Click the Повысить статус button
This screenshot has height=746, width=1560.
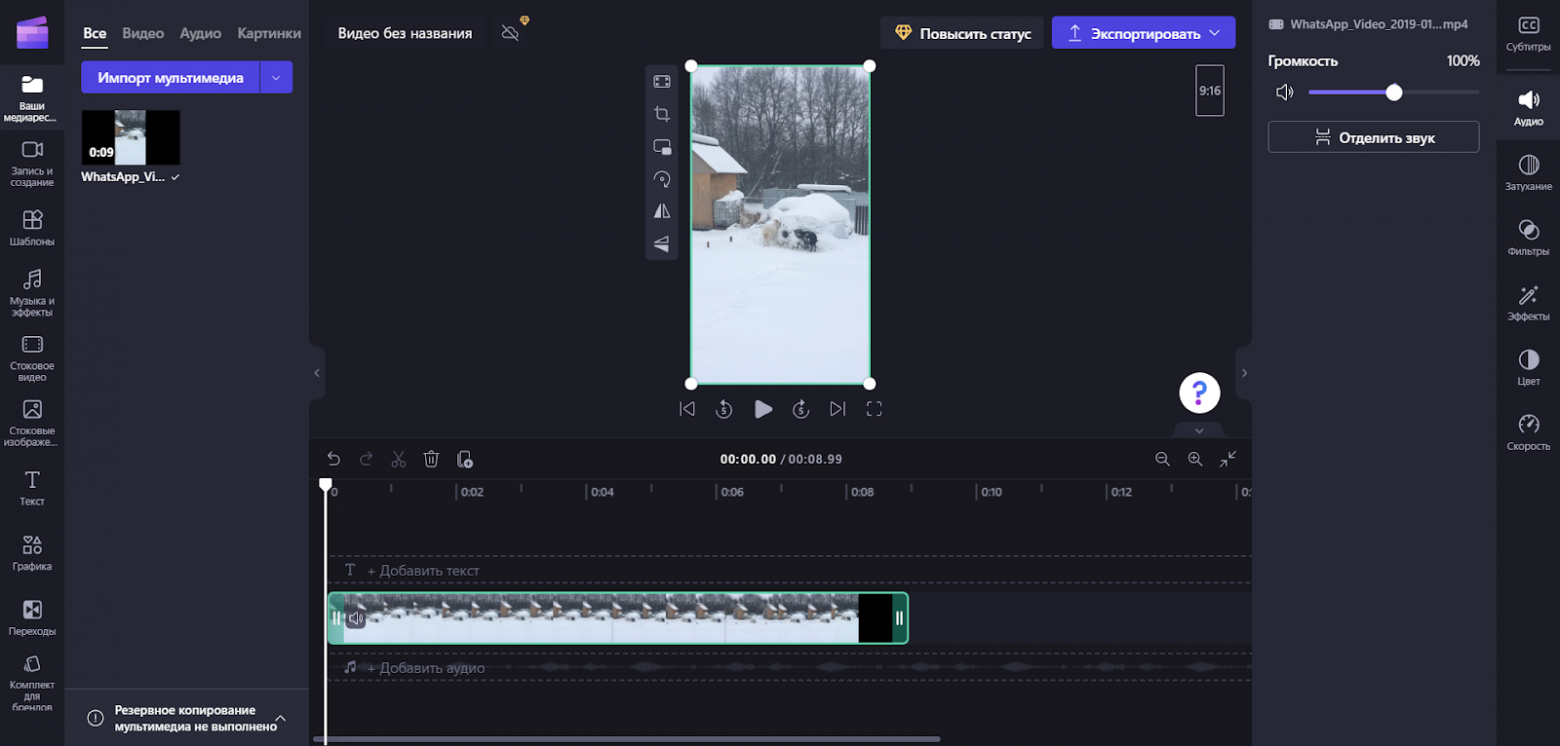point(962,33)
